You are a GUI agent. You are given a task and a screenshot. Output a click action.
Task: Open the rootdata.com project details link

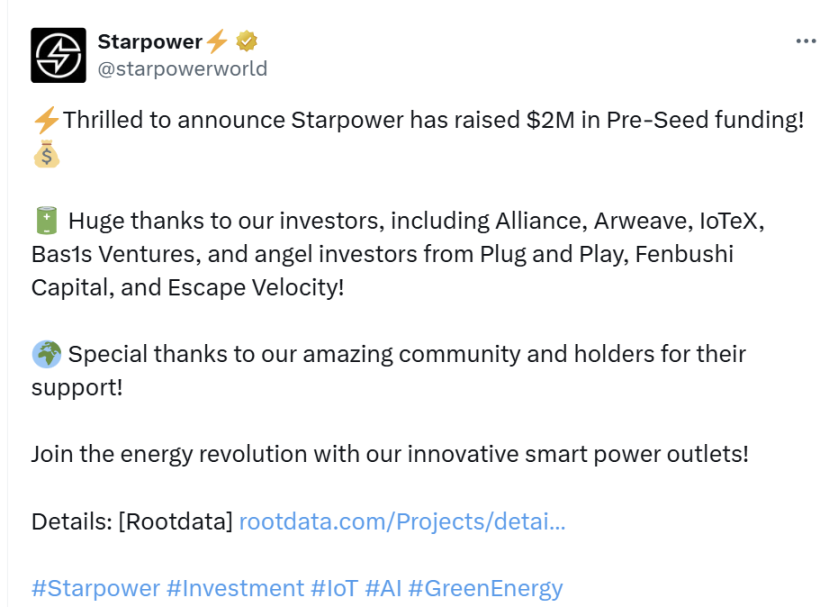[x=402, y=521]
